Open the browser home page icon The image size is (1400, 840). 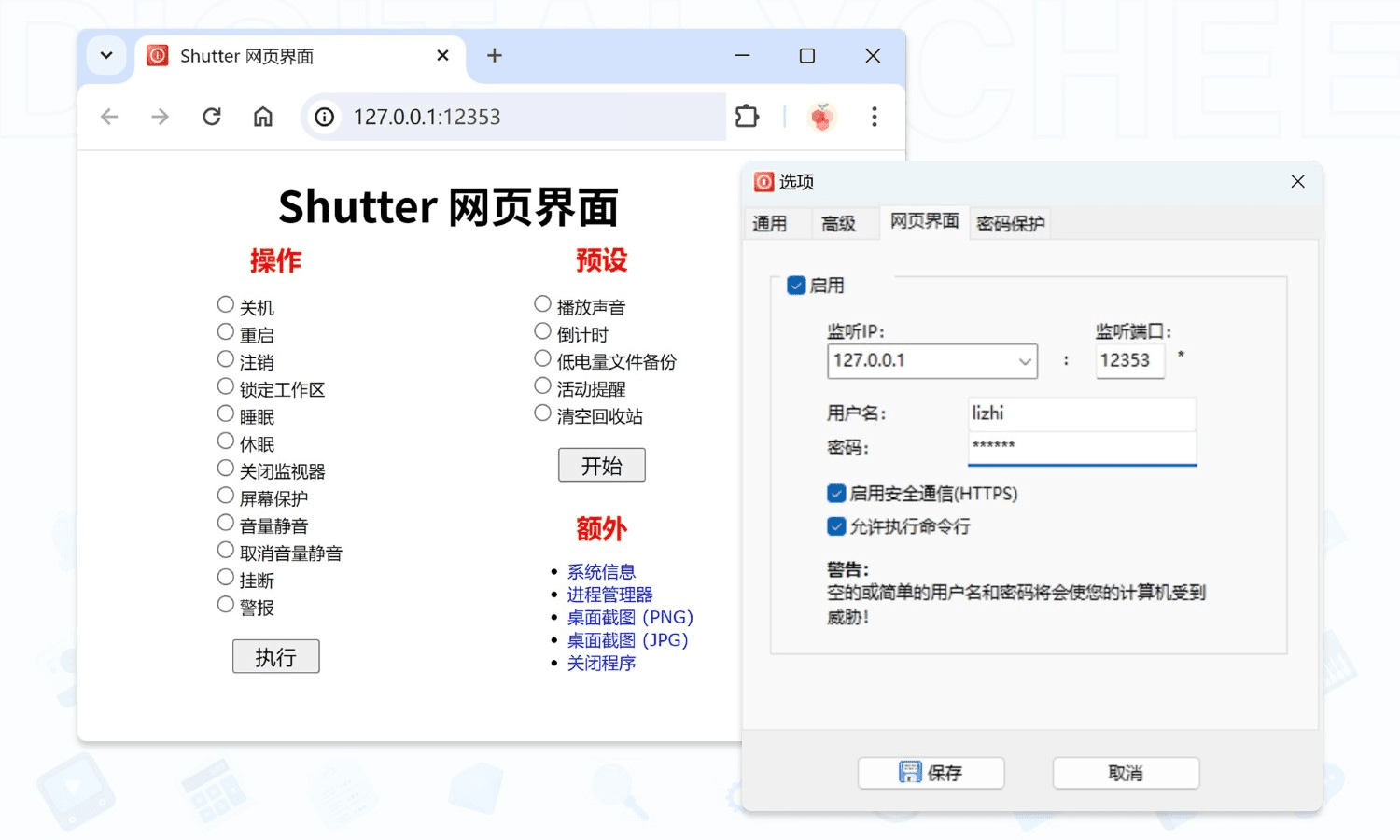[x=262, y=117]
